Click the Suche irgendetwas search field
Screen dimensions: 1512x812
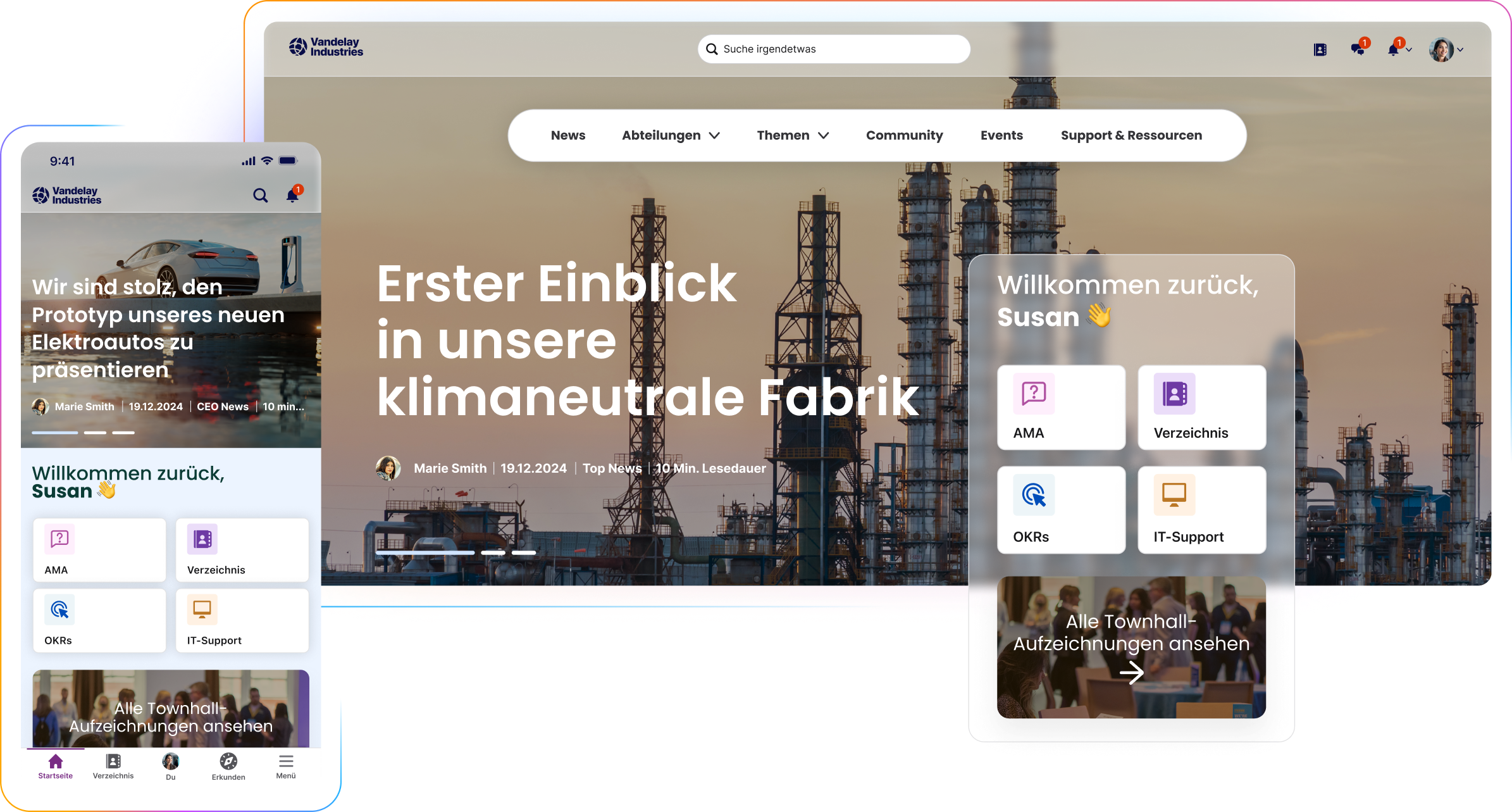[833, 49]
